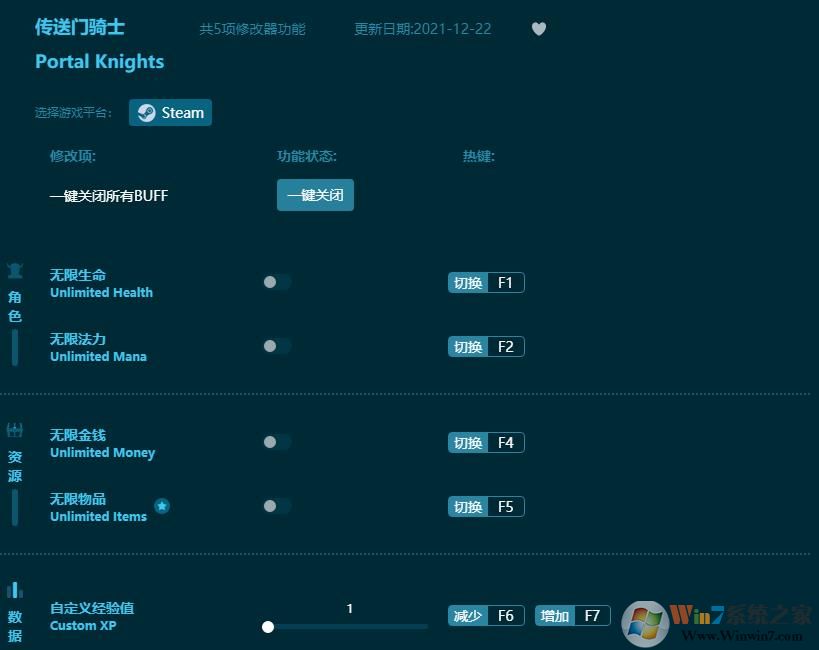Click the 一键关闭 close-all-buffs button
Image resolution: width=819 pixels, height=650 pixels.
(315, 195)
